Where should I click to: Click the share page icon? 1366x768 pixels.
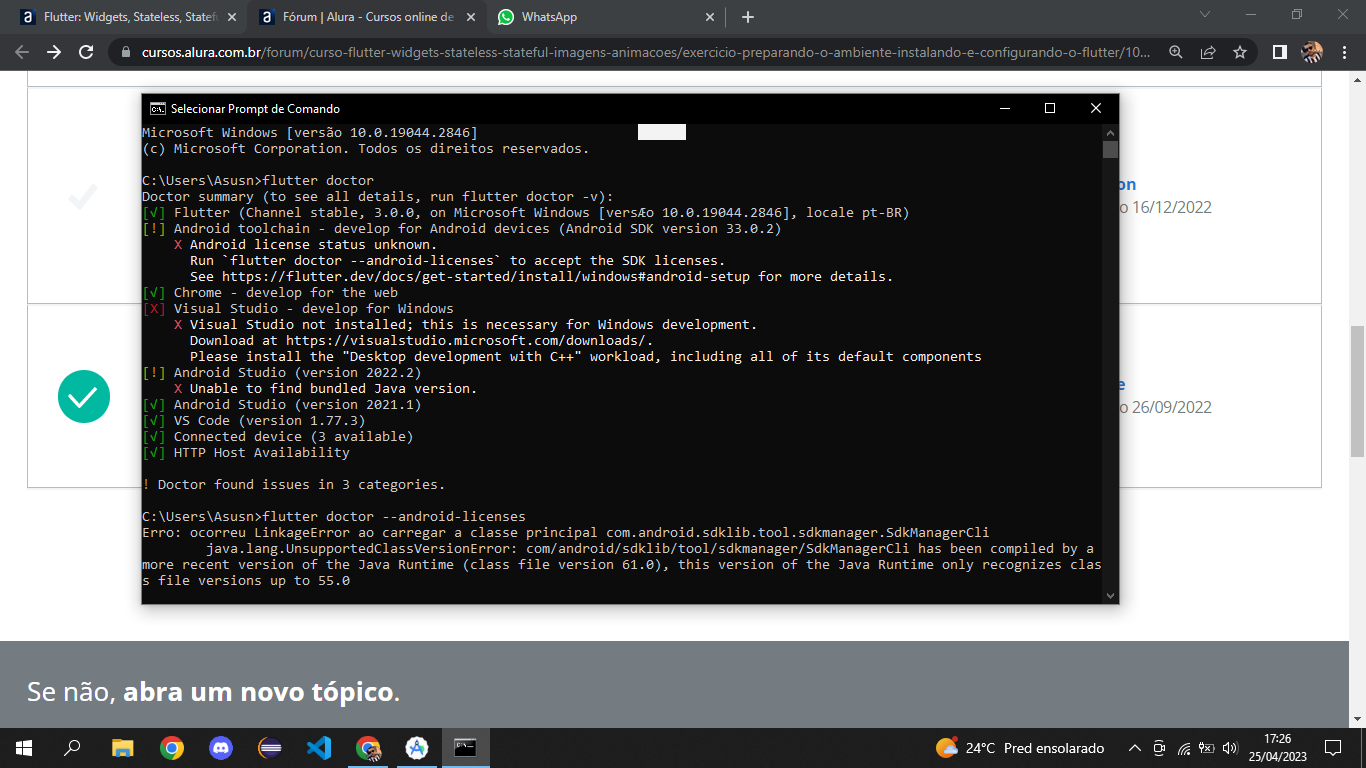point(1208,52)
